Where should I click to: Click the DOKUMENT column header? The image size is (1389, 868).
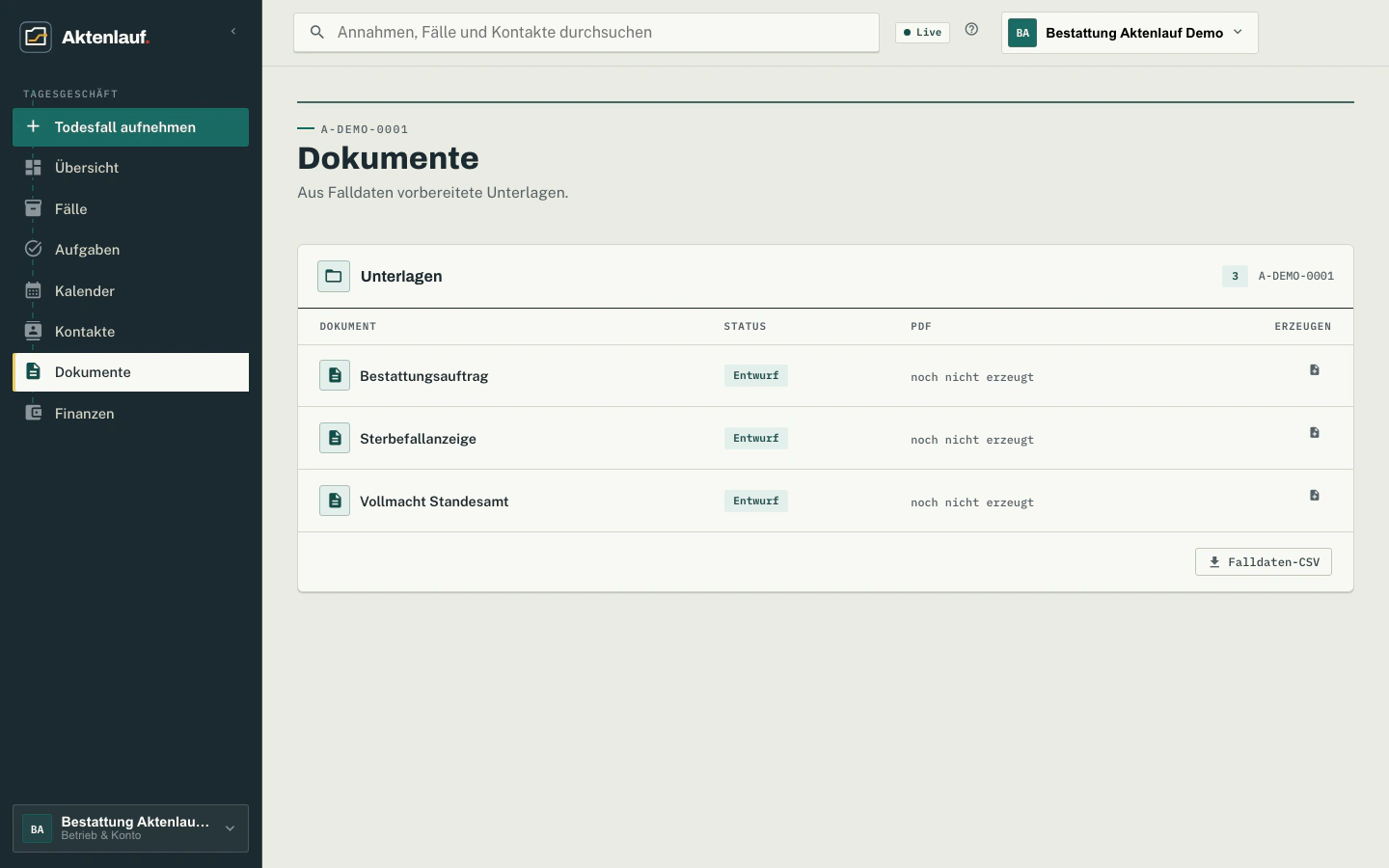pos(348,327)
